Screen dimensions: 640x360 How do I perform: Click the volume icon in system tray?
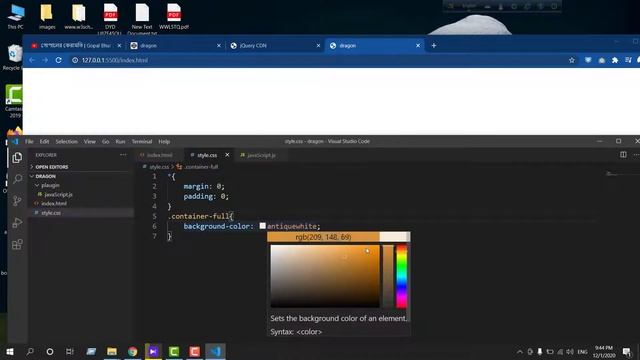(570, 352)
